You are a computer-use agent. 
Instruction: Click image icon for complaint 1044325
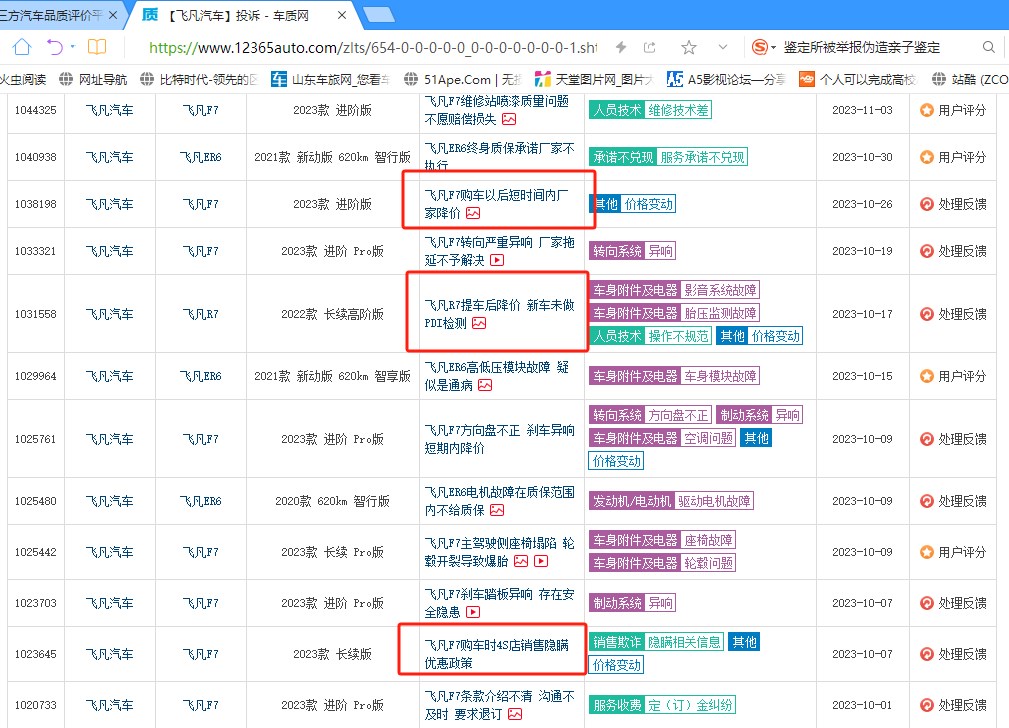[x=509, y=119]
